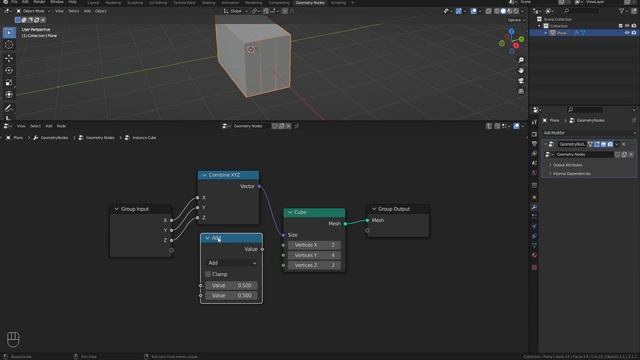Switch perspective/orthographic grid icon in viewport
The height and width of the screenshot is (360, 640).
tap(521, 91)
